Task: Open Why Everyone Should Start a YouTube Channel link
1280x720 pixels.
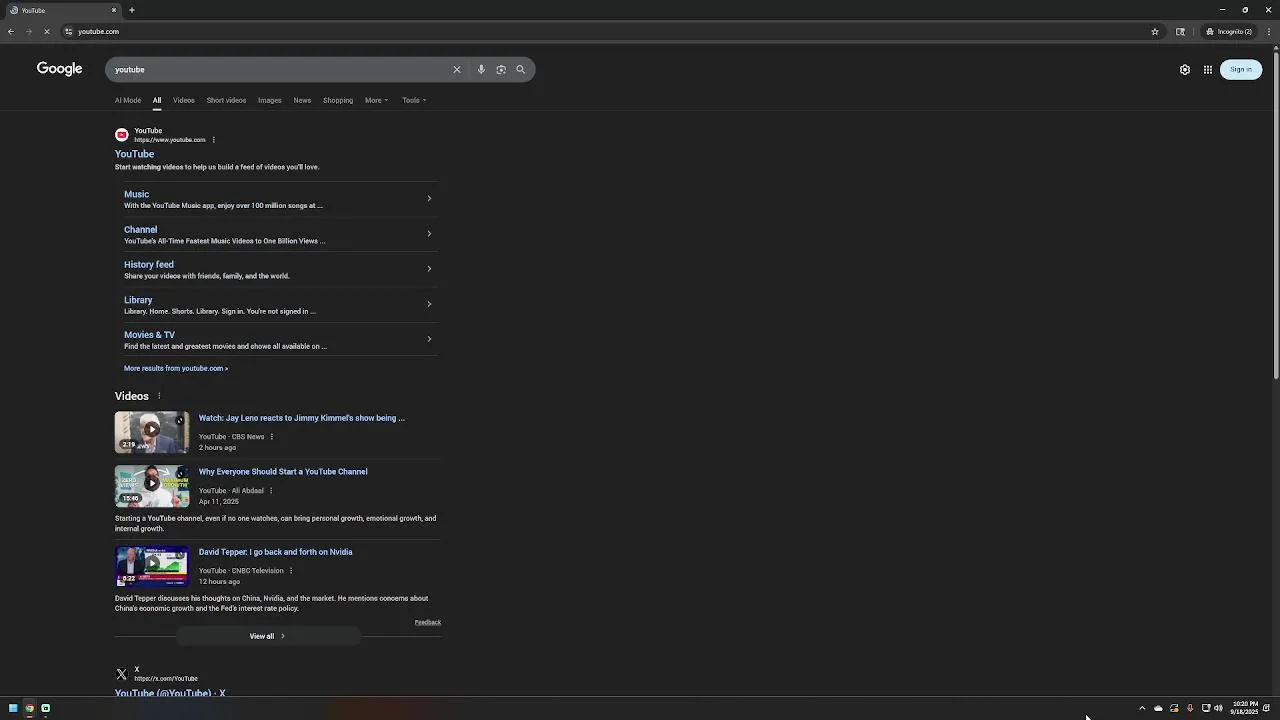Action: [x=283, y=472]
